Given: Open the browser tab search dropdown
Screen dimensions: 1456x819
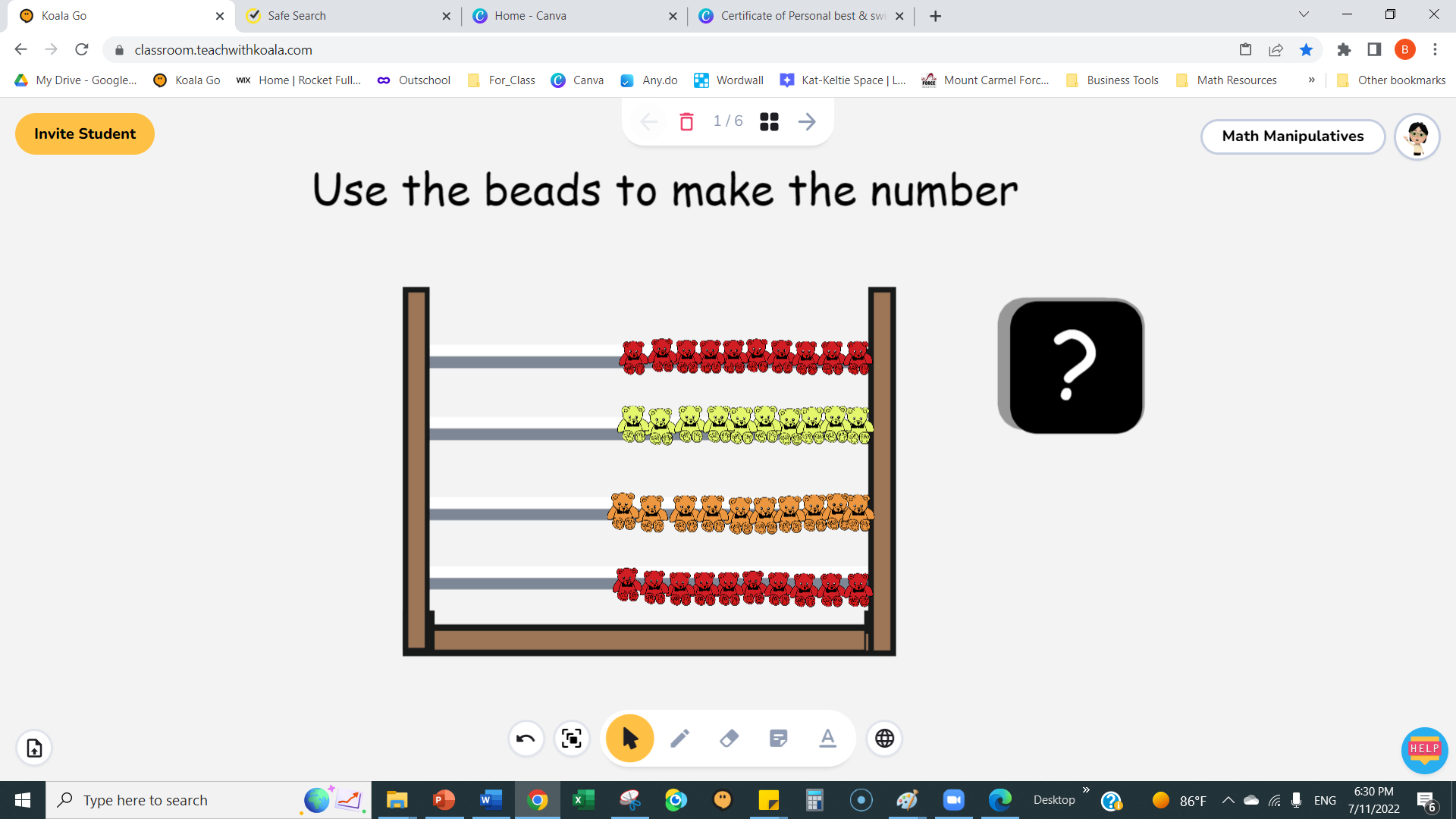Looking at the screenshot, I should coord(1303,14).
